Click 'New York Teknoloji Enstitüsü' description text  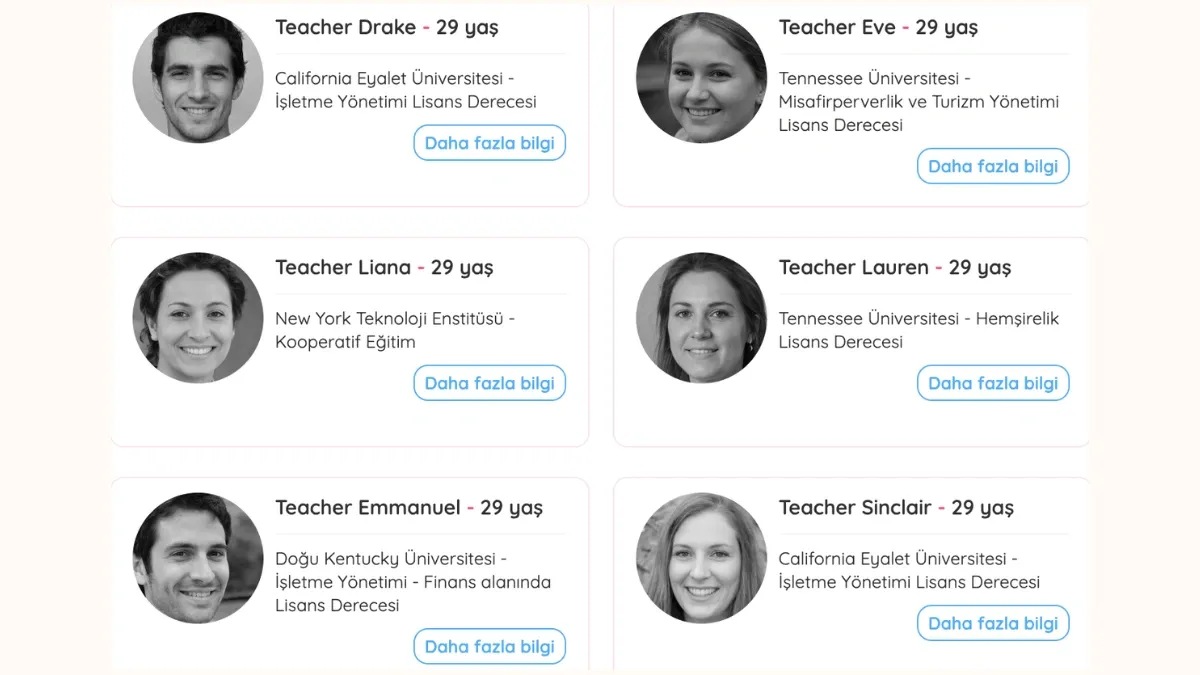[389, 319]
